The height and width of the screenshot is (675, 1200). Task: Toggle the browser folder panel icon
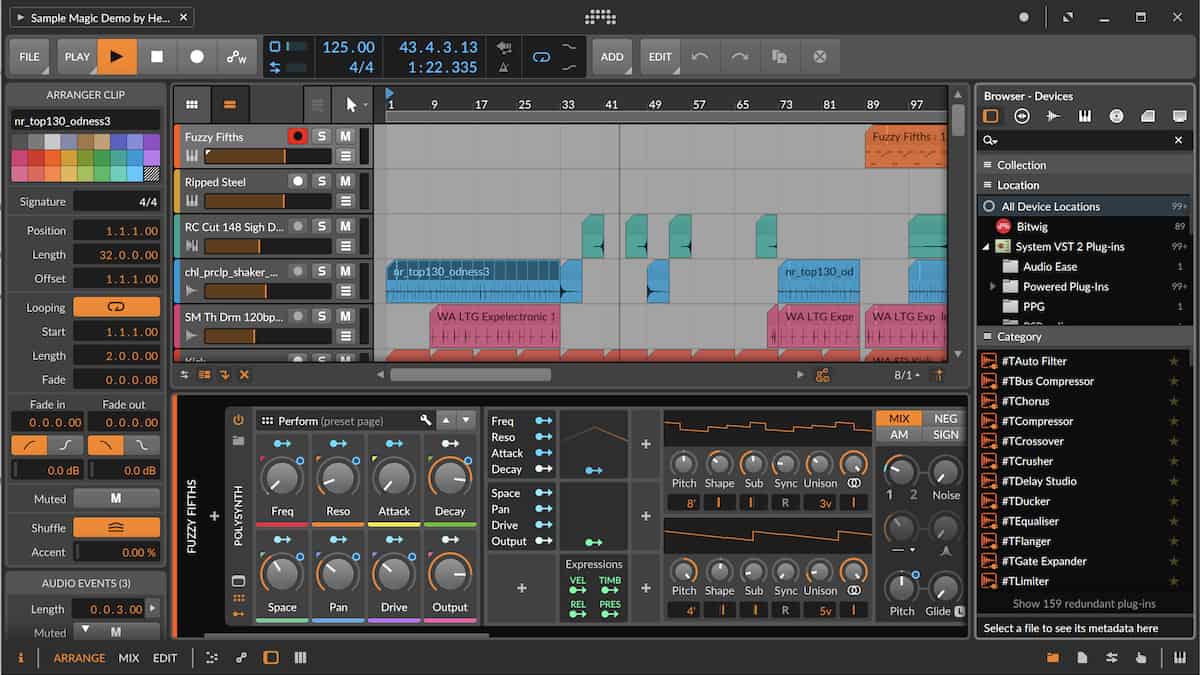(1052, 658)
